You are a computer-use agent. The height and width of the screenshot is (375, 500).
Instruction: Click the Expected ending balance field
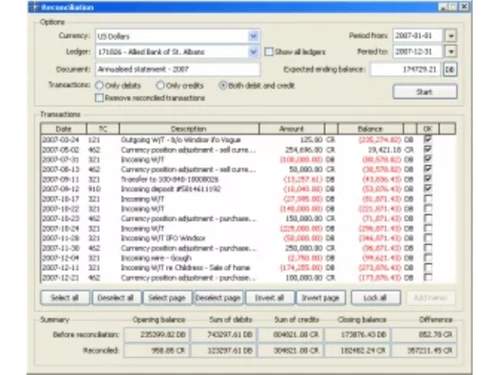click(405, 69)
